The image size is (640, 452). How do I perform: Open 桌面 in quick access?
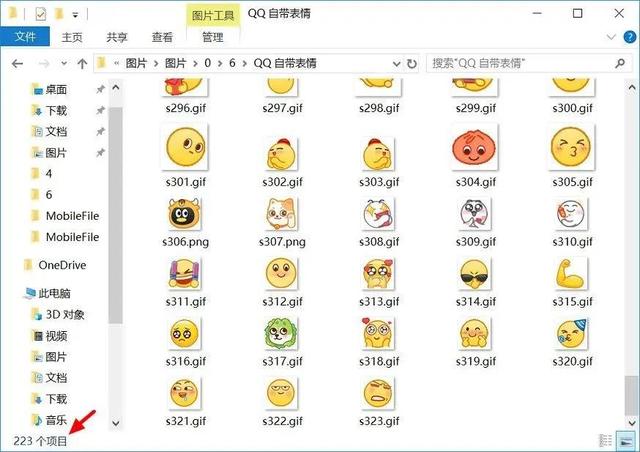click(x=56, y=89)
